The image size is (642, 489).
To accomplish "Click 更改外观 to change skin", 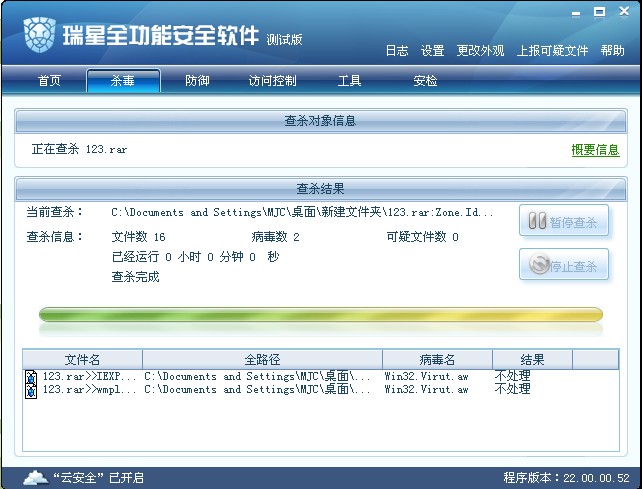I will [x=480, y=51].
